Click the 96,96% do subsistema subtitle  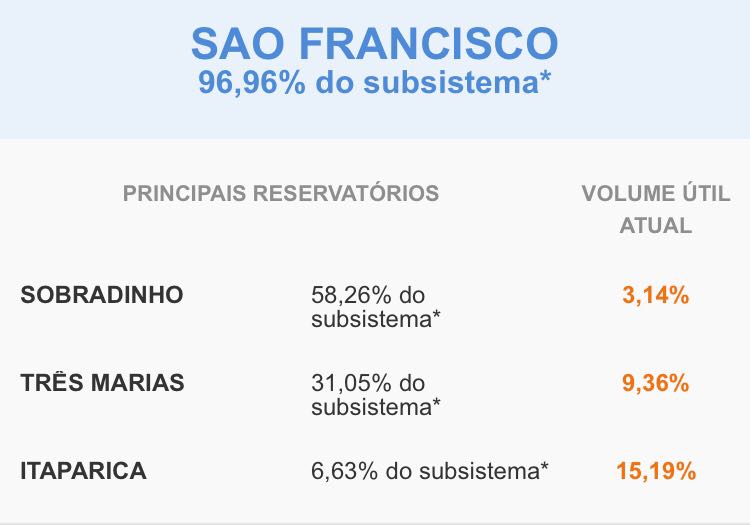point(375,82)
